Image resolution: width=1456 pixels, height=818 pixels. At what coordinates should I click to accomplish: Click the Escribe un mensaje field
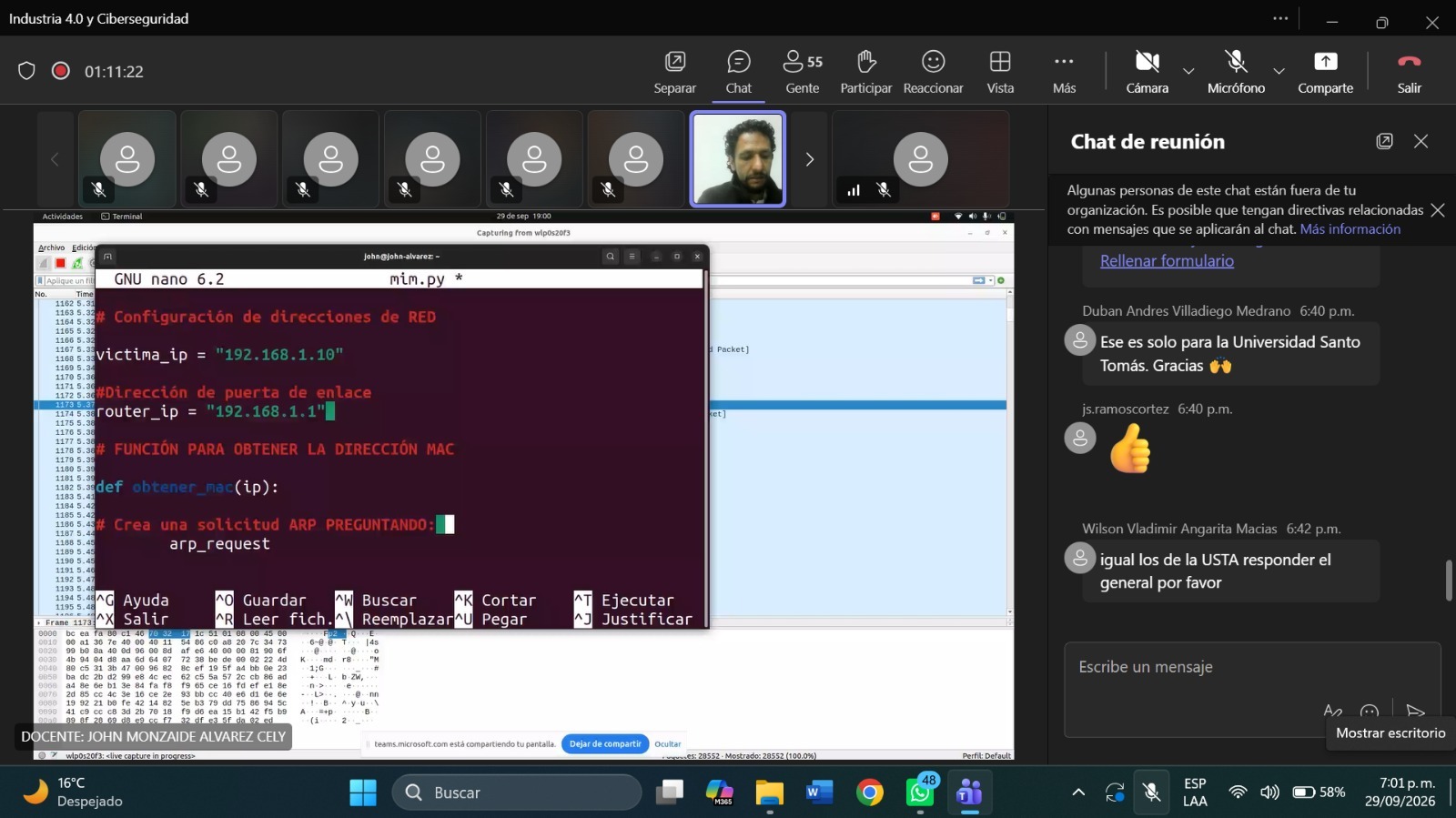(1252, 689)
